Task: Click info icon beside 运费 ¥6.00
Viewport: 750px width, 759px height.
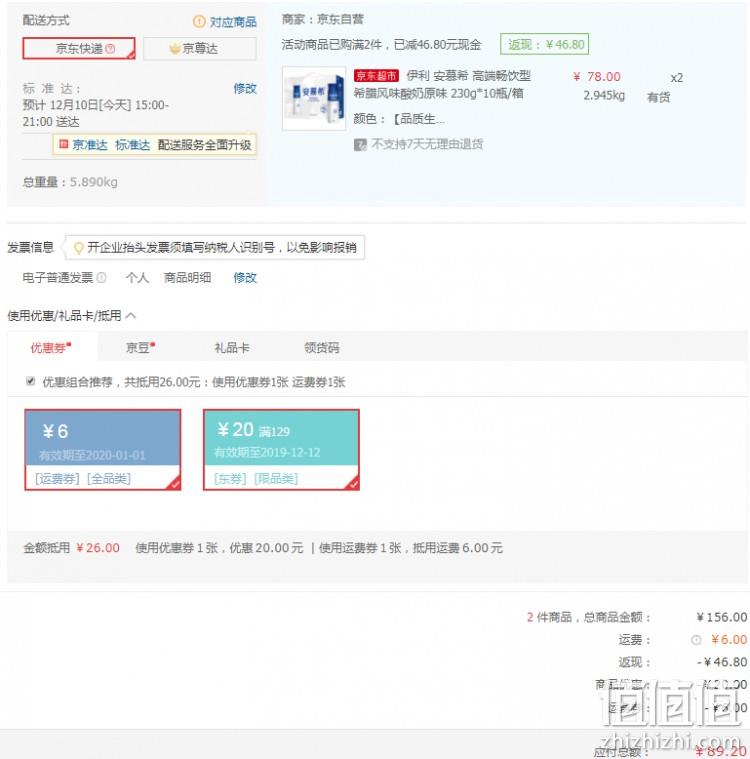Action: pos(696,640)
